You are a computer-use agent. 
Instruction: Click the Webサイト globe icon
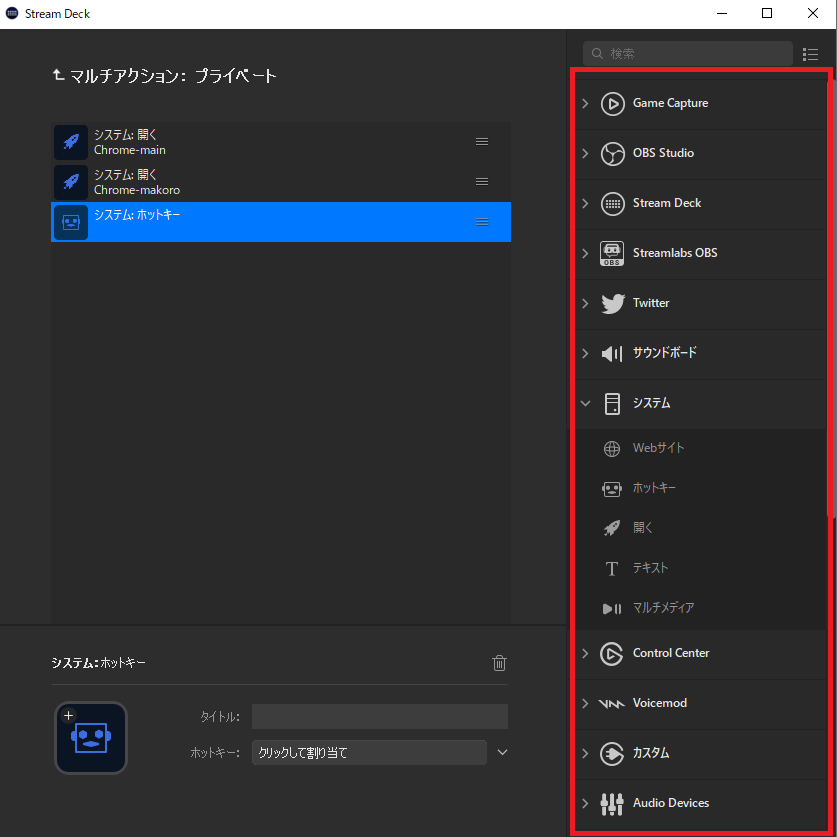point(612,448)
